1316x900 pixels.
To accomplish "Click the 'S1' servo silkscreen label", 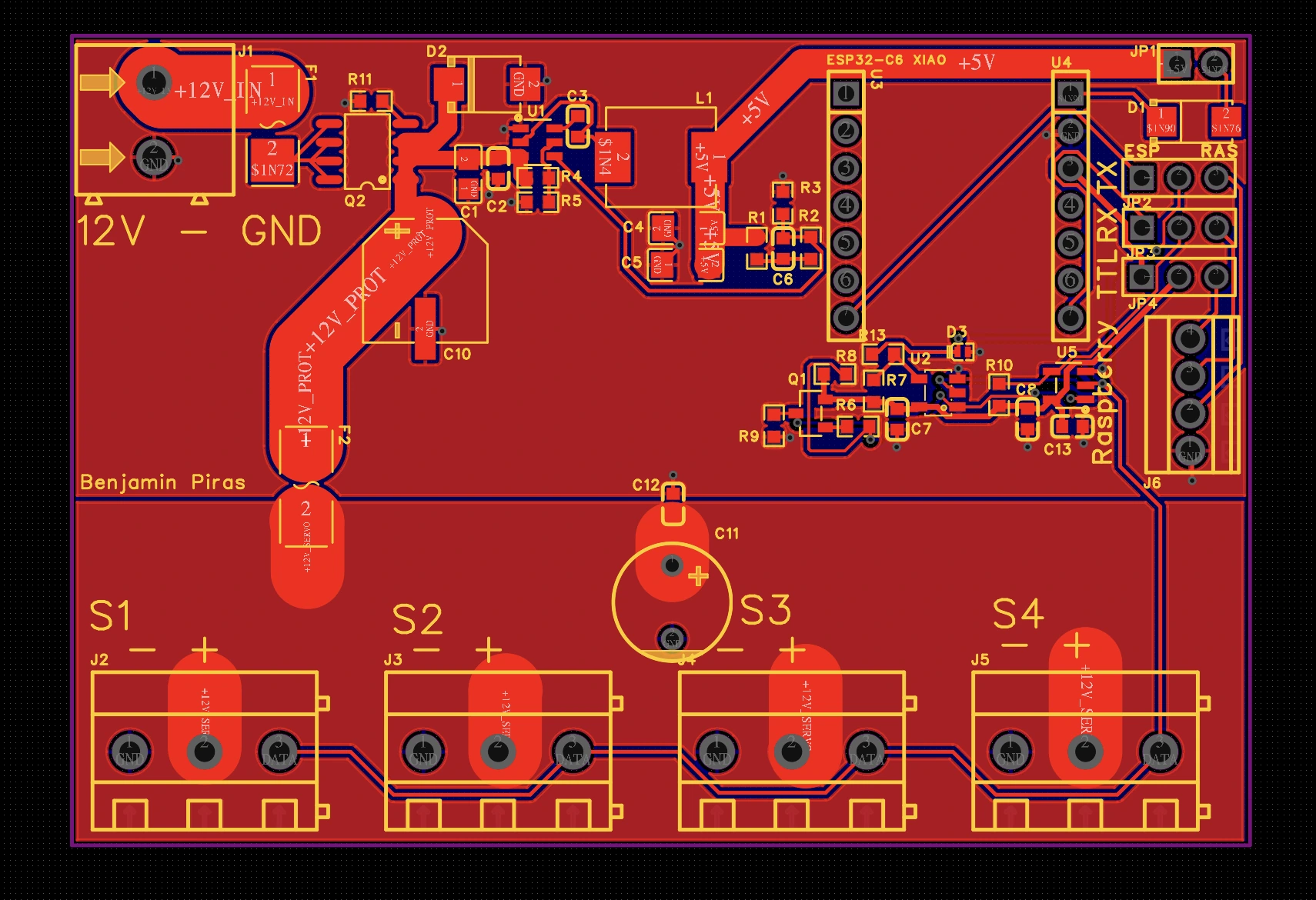I will pos(111,616).
